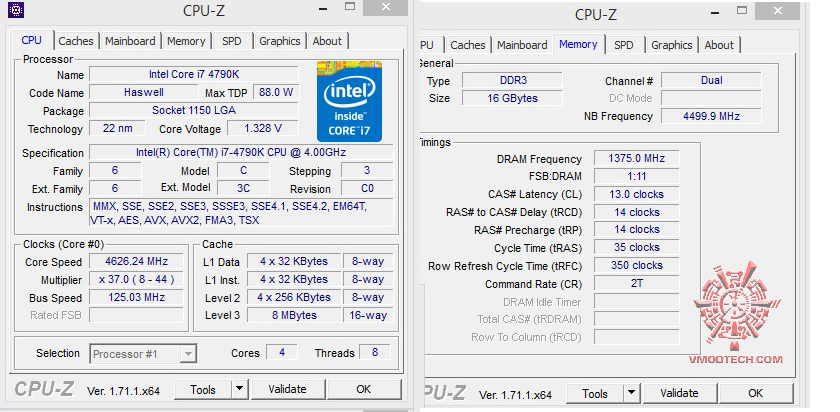This screenshot has width=840, height=412.
Task: Click the Intel Core i7 logo badge
Action: coord(349,102)
